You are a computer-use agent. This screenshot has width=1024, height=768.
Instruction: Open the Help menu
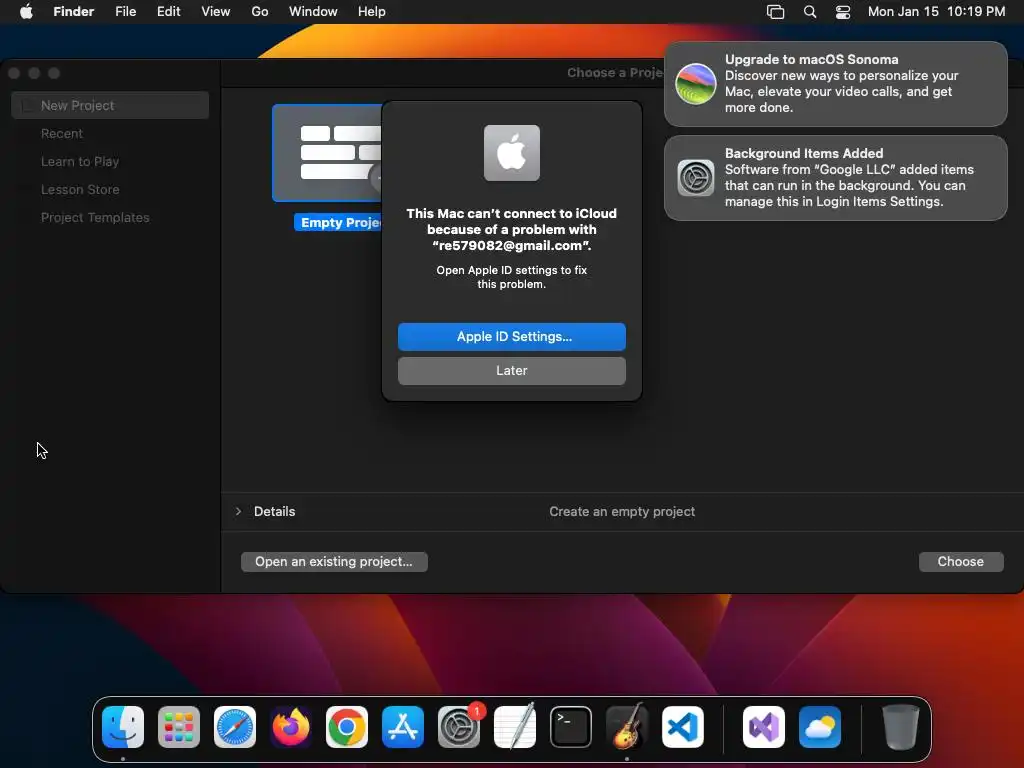point(372,12)
